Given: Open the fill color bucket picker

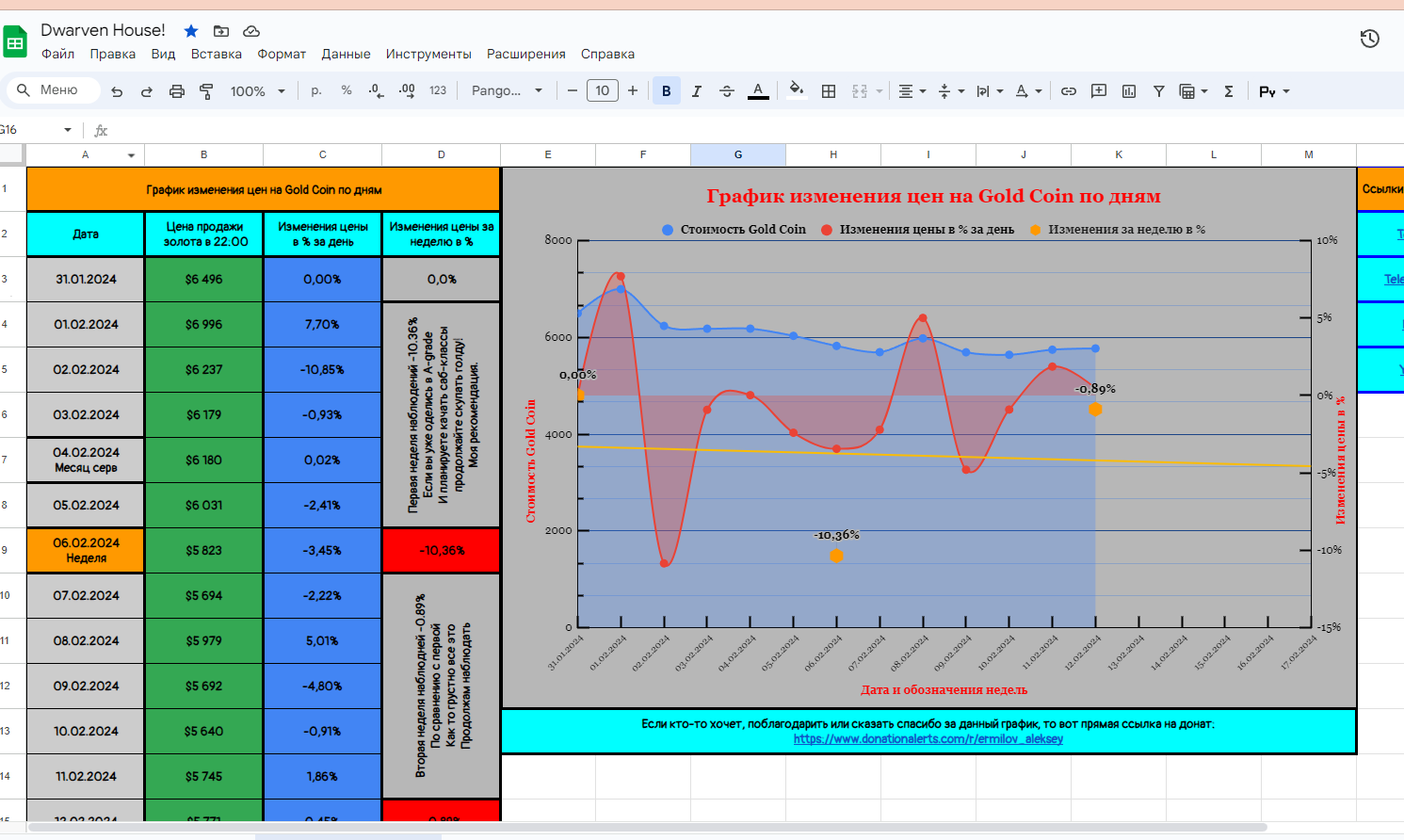Looking at the screenshot, I should pyautogui.click(x=796, y=91).
